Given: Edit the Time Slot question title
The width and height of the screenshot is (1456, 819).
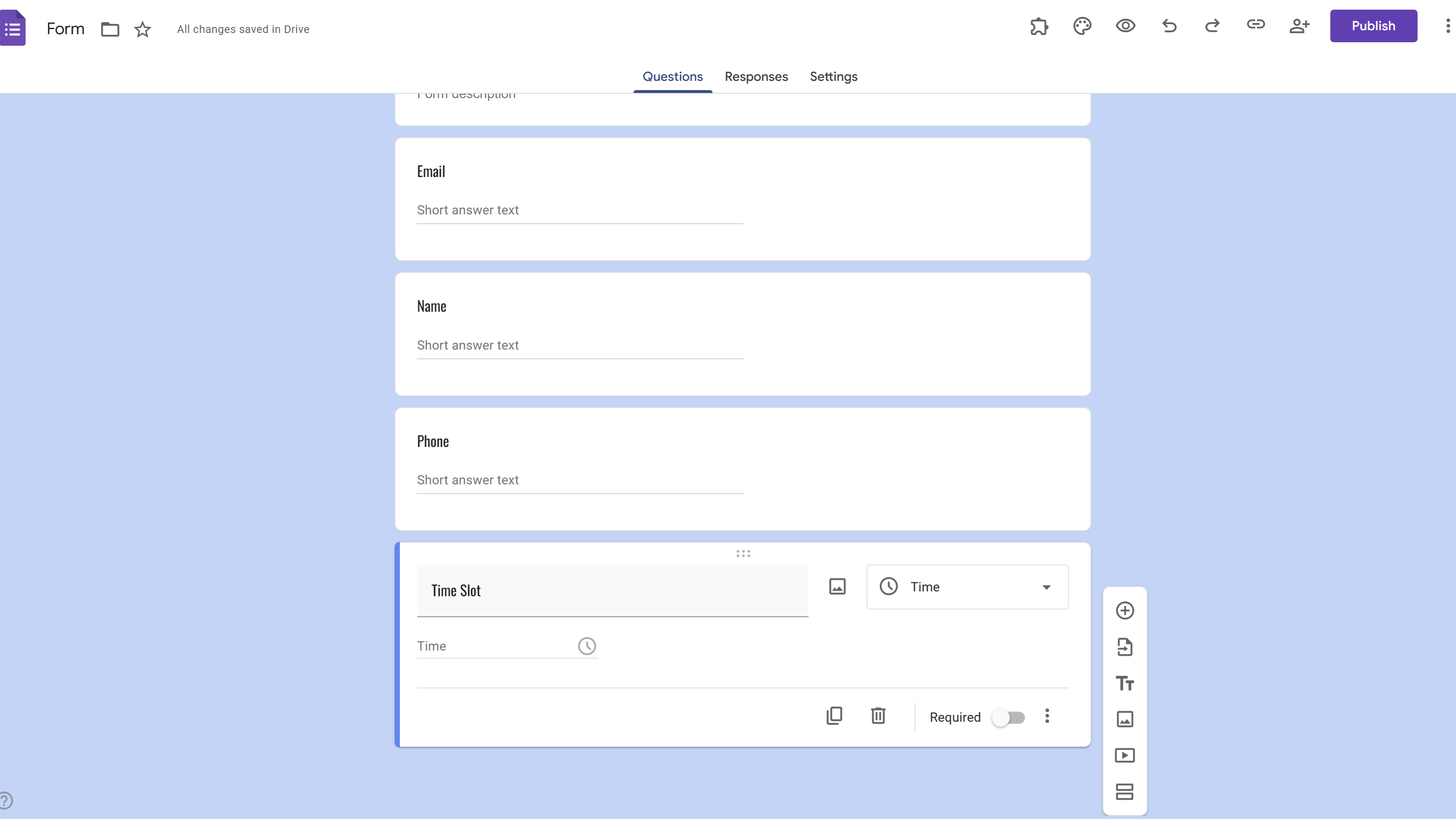Looking at the screenshot, I should point(612,590).
